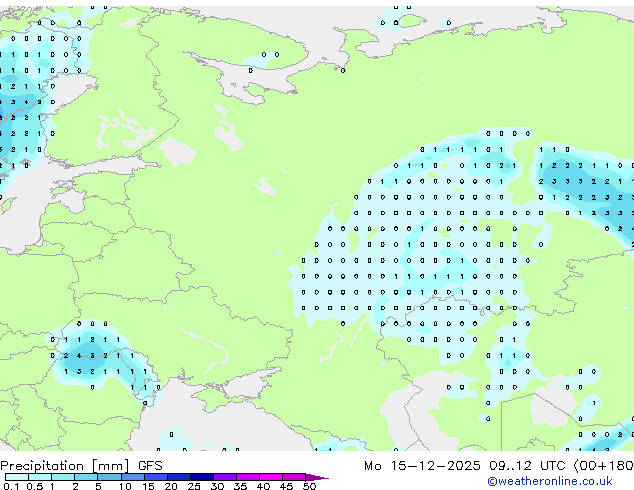Viewport: 634px width, 490px height.
Task: Open the weatheronline.co.uk link
Action: click(549, 481)
